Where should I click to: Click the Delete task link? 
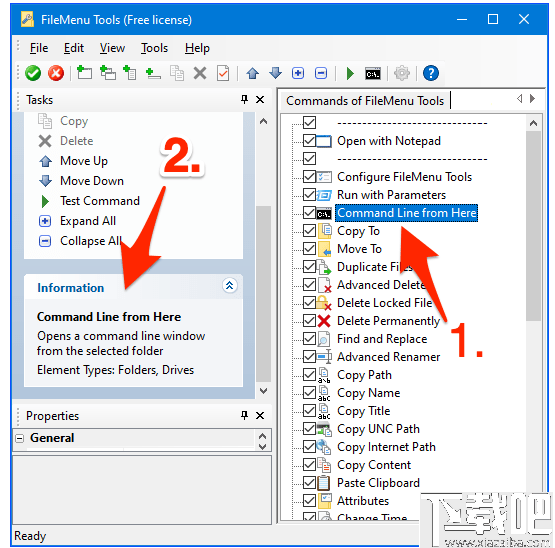pyautogui.click(x=76, y=141)
